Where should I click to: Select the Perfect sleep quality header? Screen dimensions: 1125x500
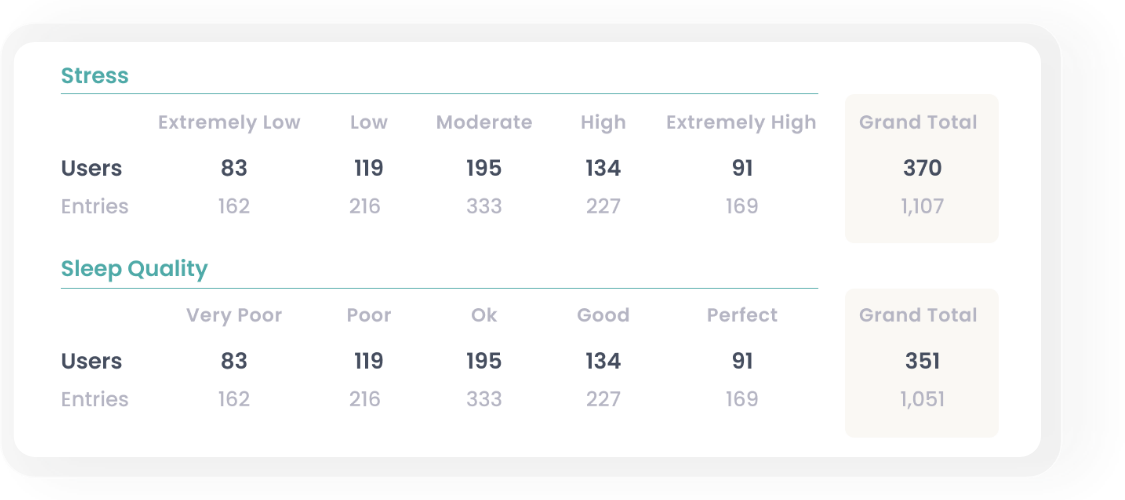click(x=742, y=316)
